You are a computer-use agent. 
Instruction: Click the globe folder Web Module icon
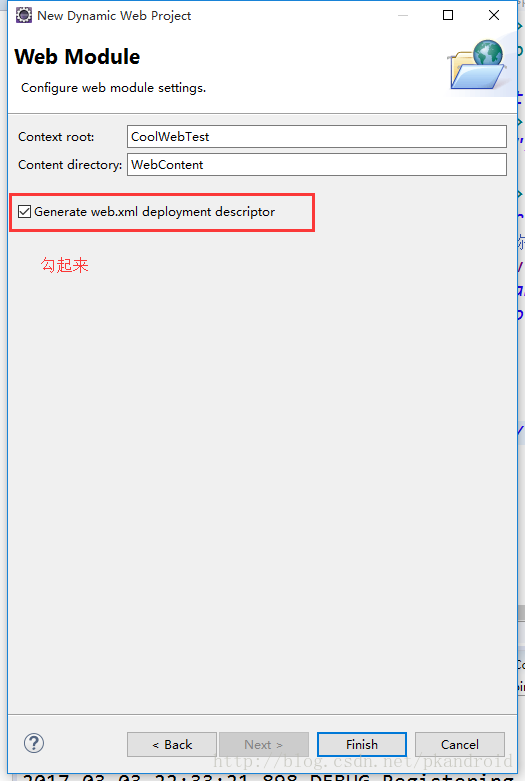[477, 65]
